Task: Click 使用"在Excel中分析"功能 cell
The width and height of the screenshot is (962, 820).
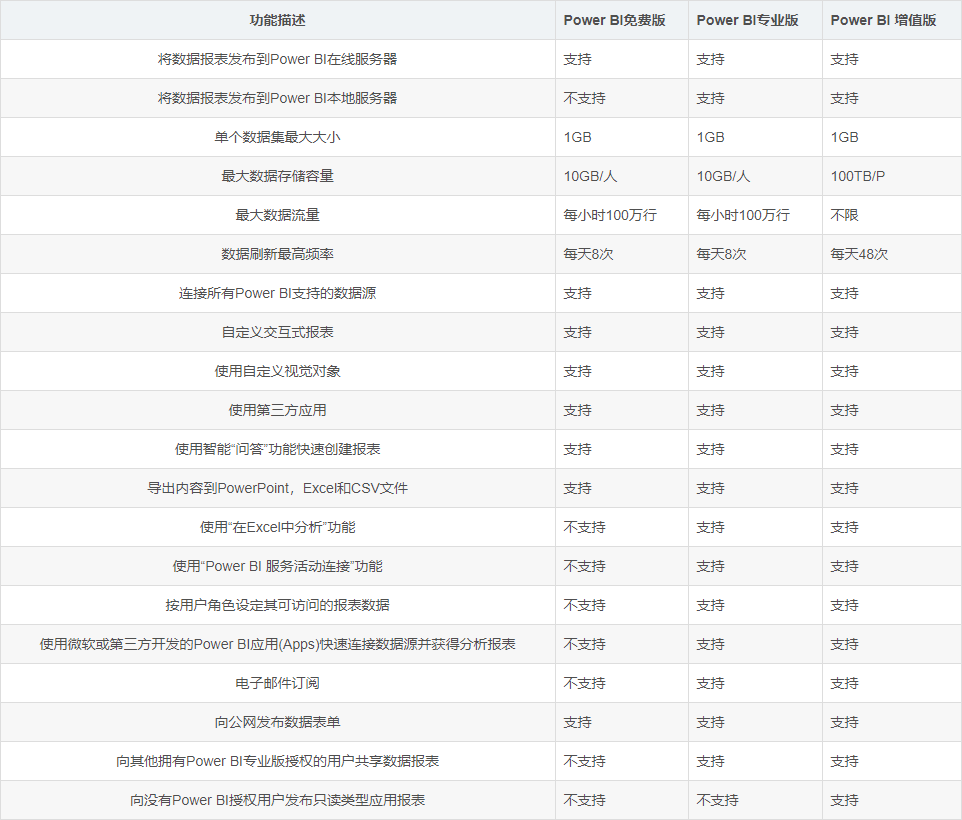Action: tap(277, 527)
